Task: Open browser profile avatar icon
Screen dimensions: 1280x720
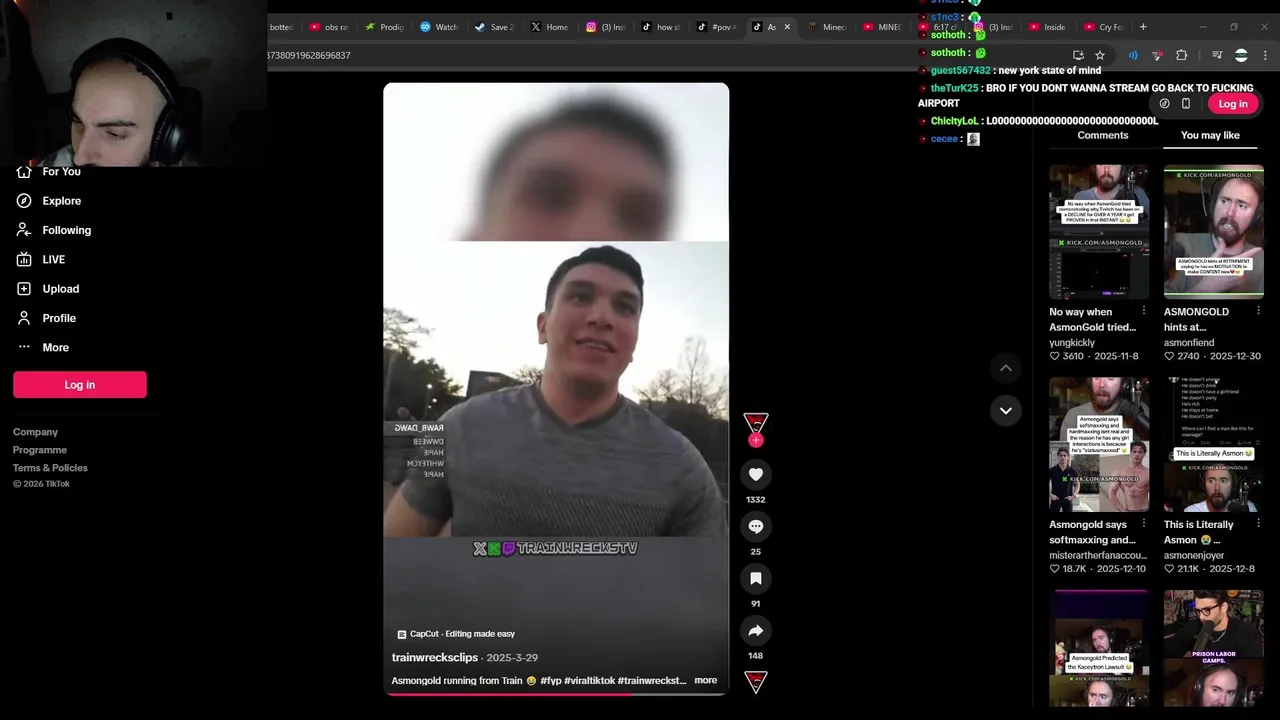Action: tap(1241, 55)
